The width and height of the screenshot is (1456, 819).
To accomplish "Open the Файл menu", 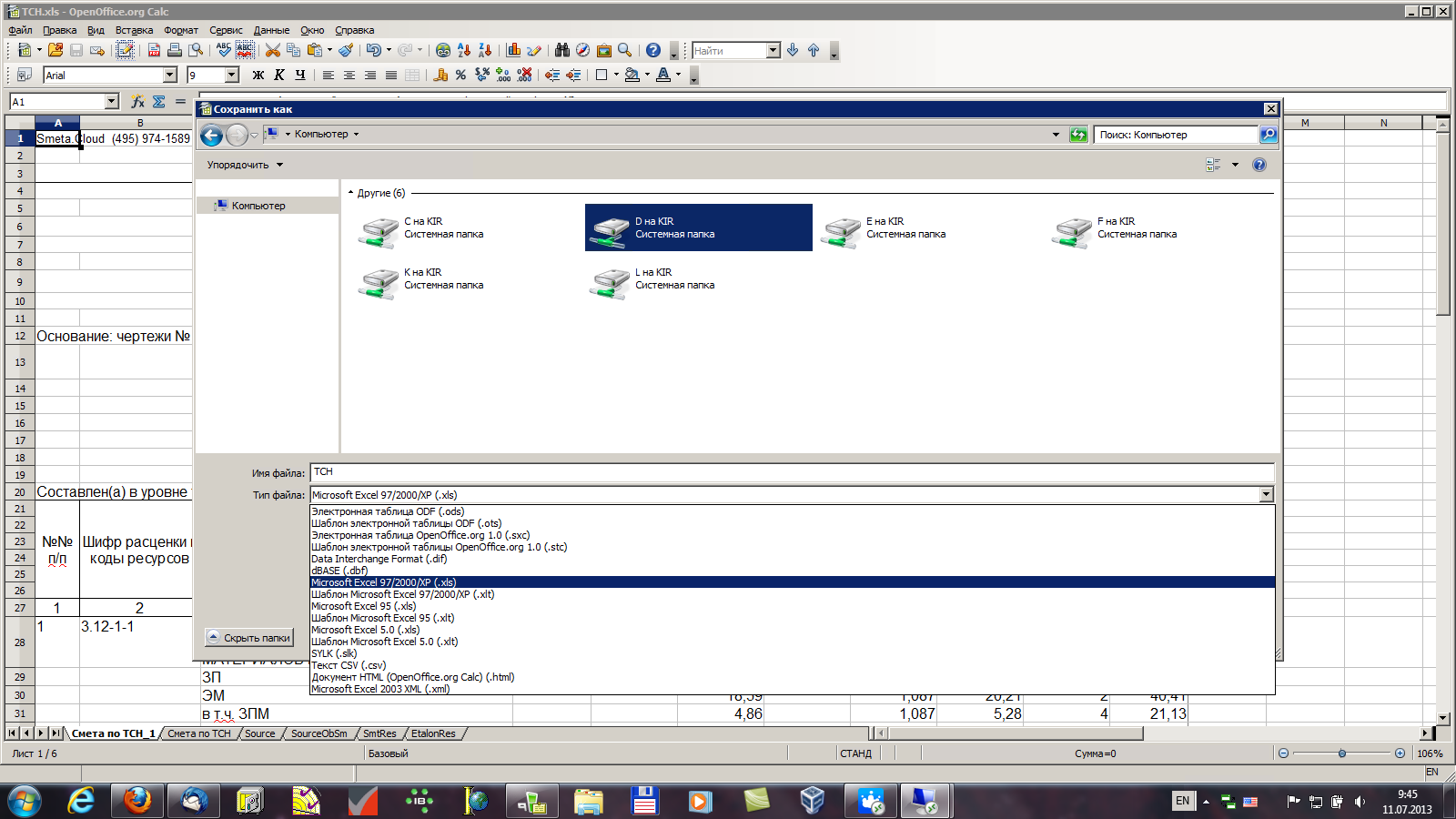I will tap(20, 30).
